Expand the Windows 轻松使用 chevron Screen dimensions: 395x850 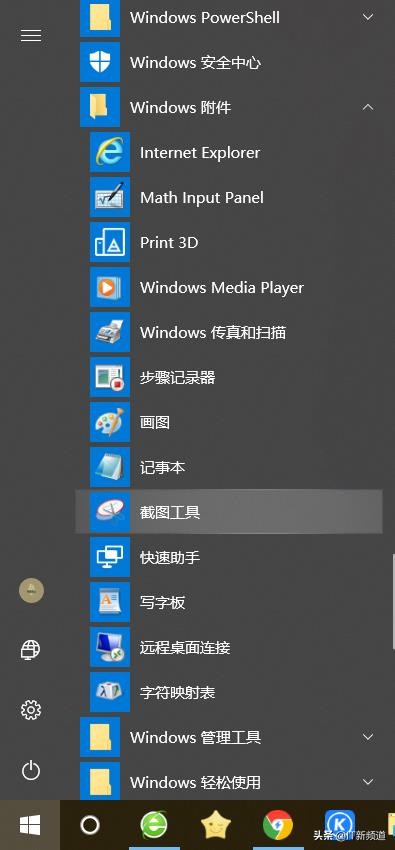pyautogui.click(x=368, y=782)
